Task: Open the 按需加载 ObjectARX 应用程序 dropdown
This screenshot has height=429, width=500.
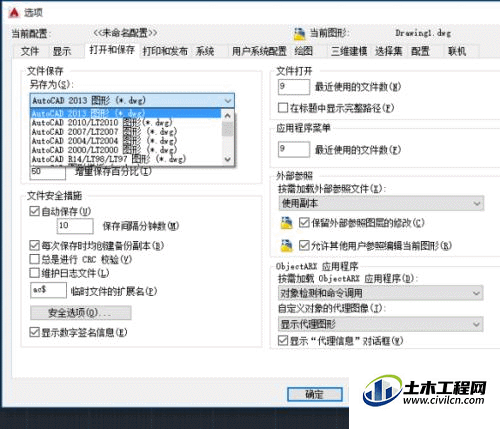Action: coord(381,293)
